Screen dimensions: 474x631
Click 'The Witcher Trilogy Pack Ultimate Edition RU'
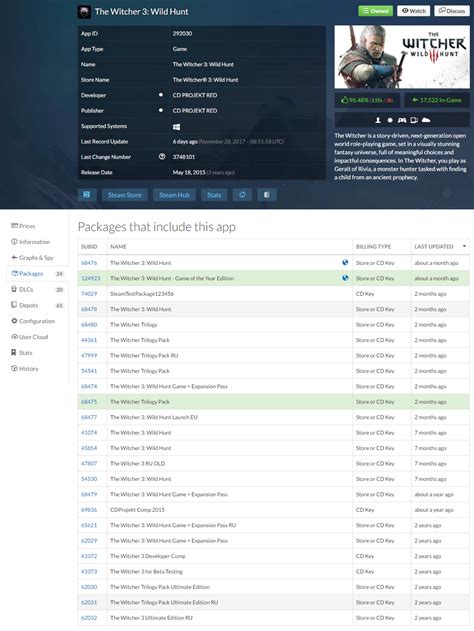[x=164, y=602]
